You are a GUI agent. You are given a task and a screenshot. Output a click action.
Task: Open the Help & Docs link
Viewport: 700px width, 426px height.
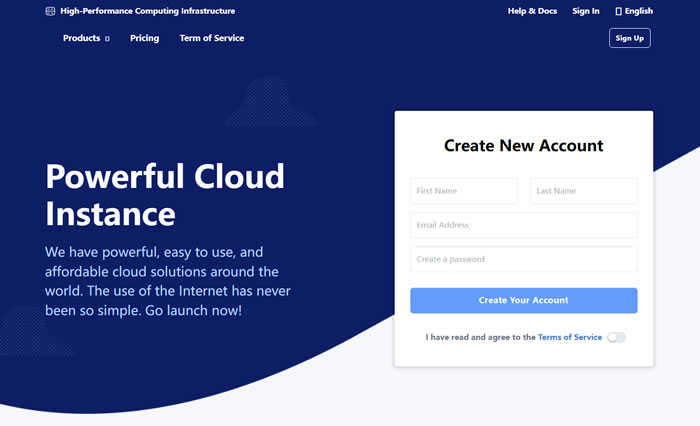point(531,11)
